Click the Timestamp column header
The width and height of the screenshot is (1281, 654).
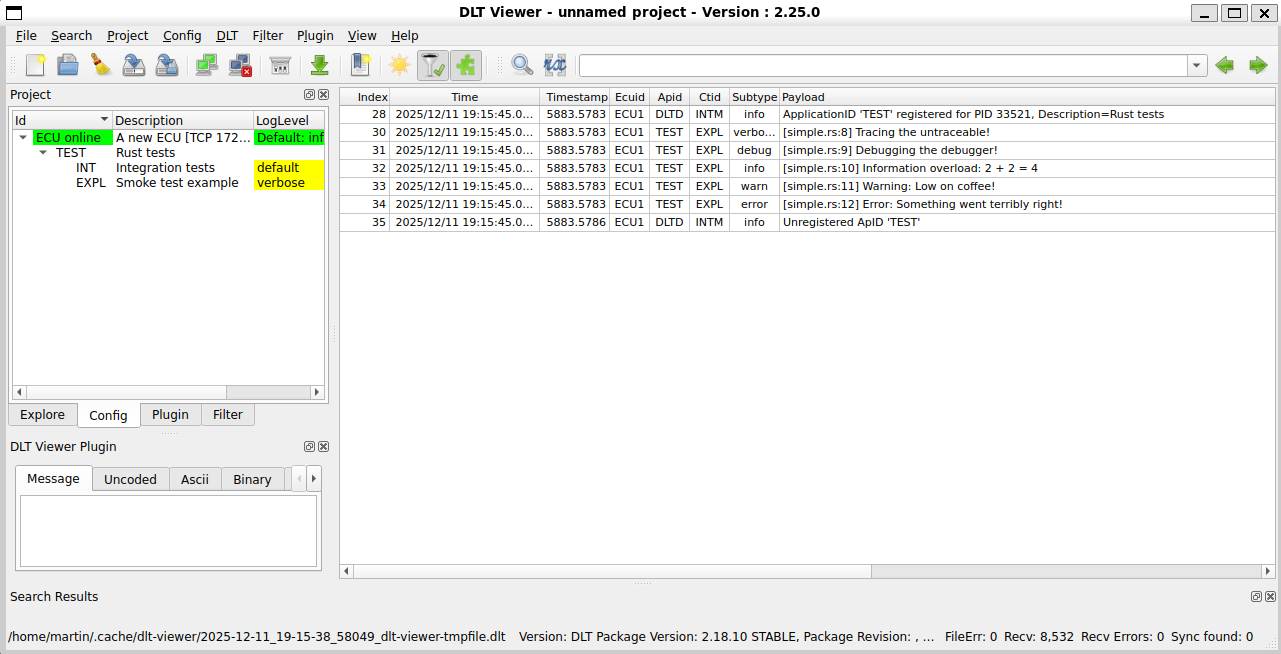pyautogui.click(x=576, y=97)
